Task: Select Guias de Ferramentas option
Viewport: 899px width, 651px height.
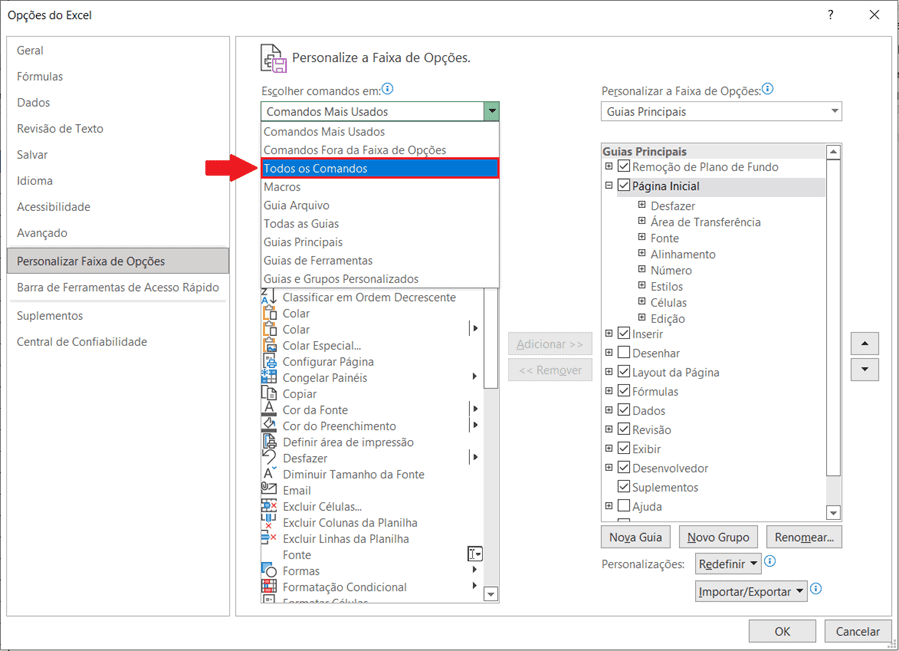Action: tap(380, 260)
